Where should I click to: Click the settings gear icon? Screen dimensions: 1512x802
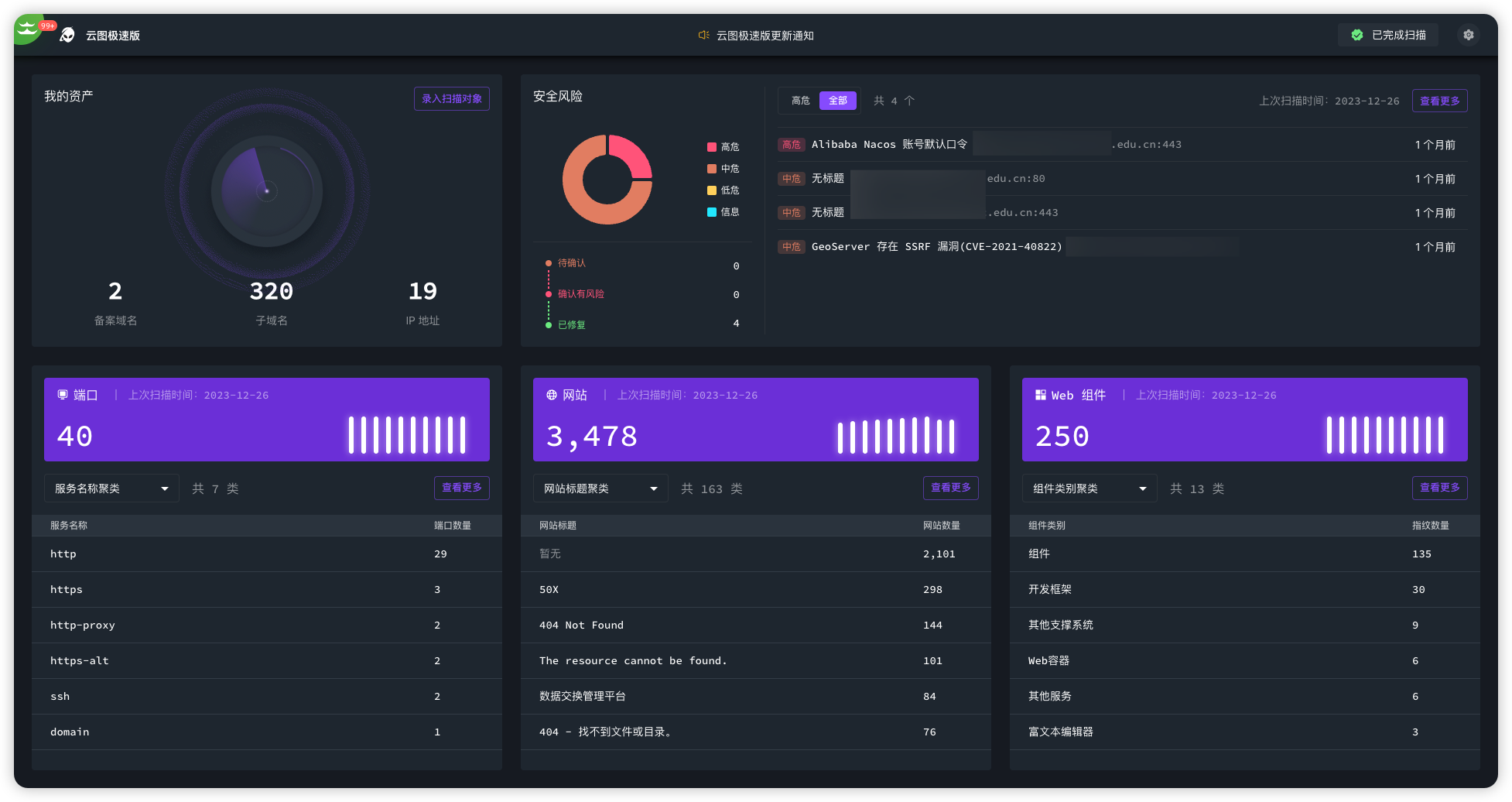pyautogui.click(x=1468, y=35)
